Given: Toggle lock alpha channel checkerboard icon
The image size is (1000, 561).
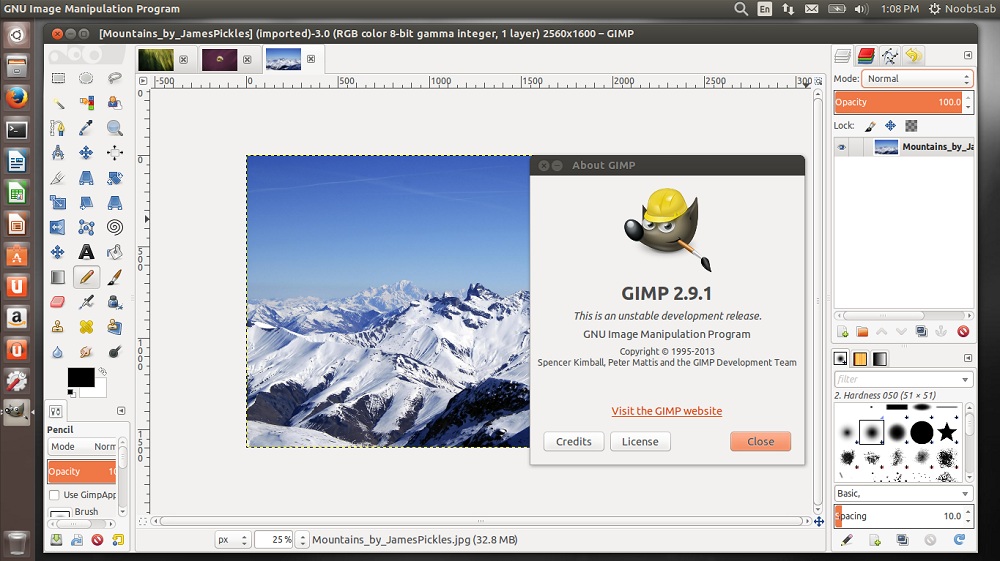Looking at the screenshot, I should pos(911,126).
